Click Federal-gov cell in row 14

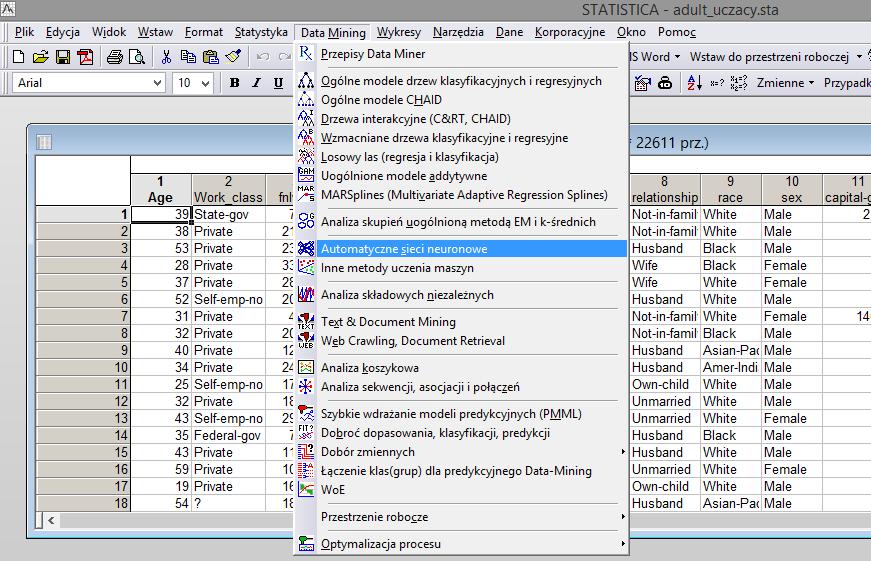(228, 435)
